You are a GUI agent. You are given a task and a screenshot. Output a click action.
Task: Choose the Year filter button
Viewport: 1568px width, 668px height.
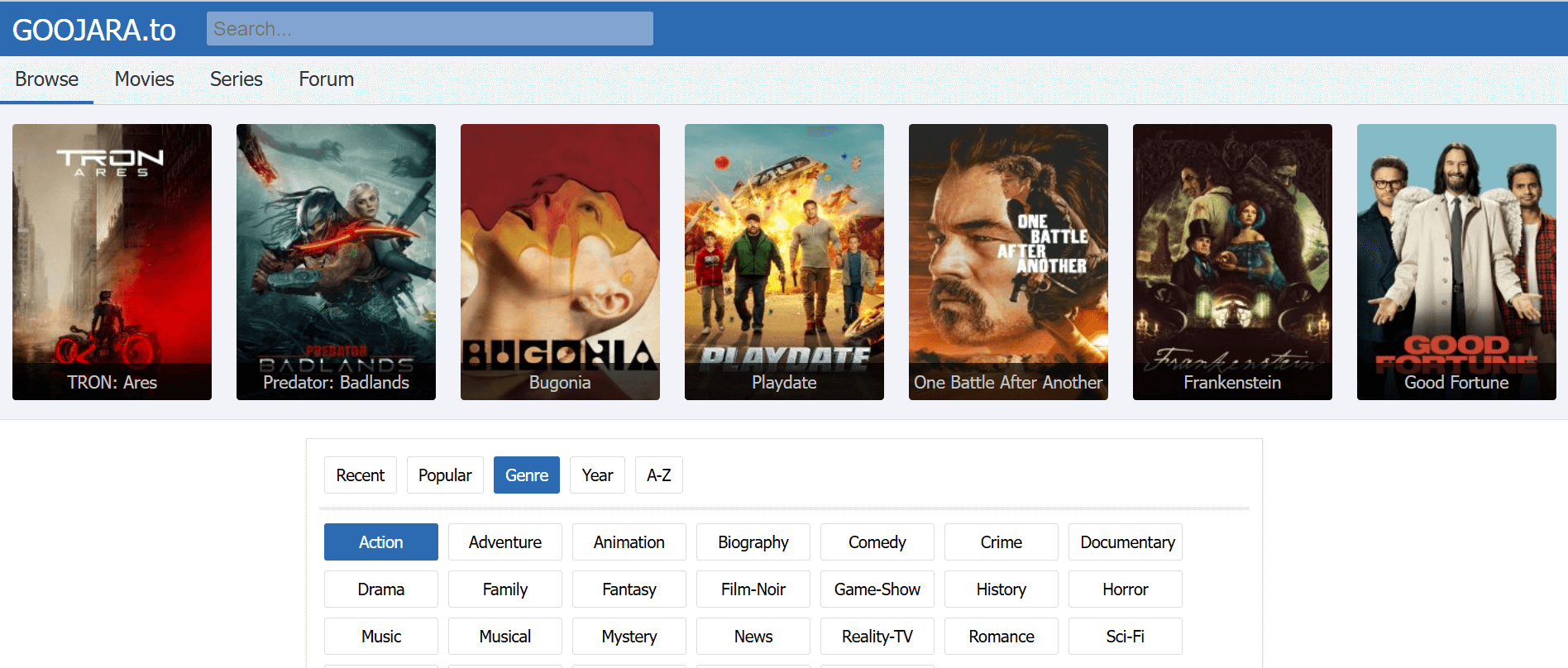point(597,475)
